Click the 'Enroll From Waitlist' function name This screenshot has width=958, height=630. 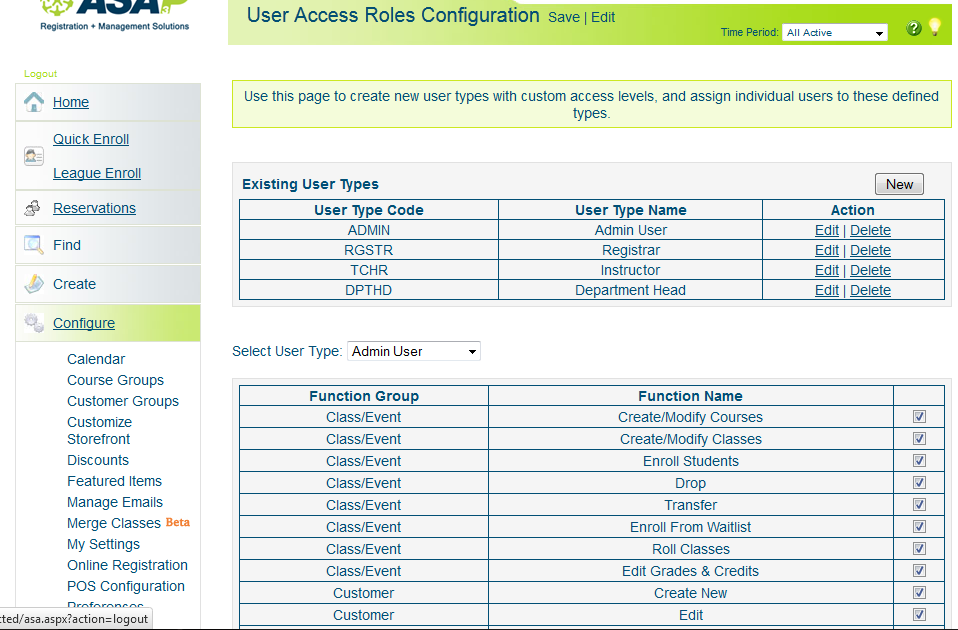[x=690, y=527]
